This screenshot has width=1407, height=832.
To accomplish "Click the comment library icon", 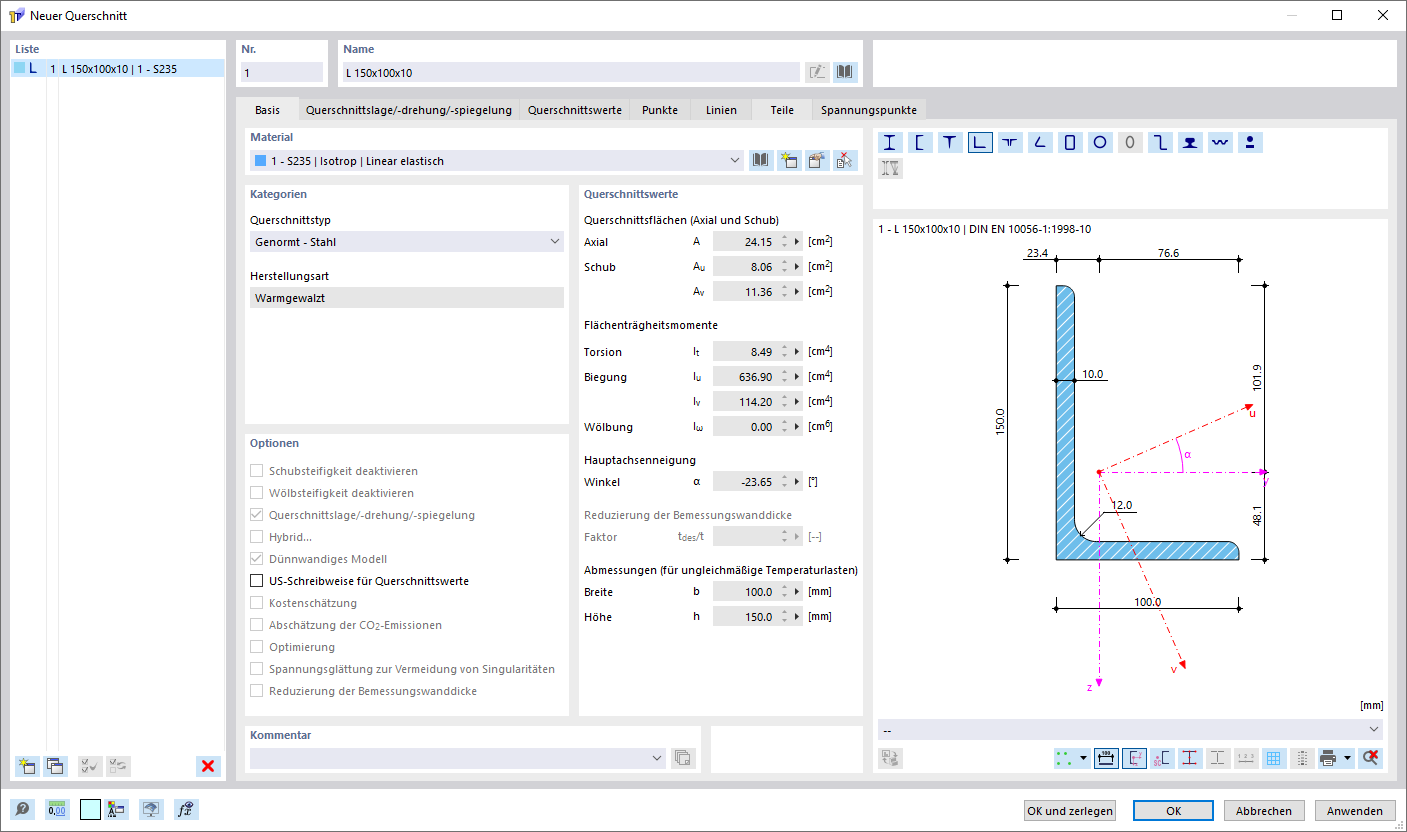I will point(683,758).
